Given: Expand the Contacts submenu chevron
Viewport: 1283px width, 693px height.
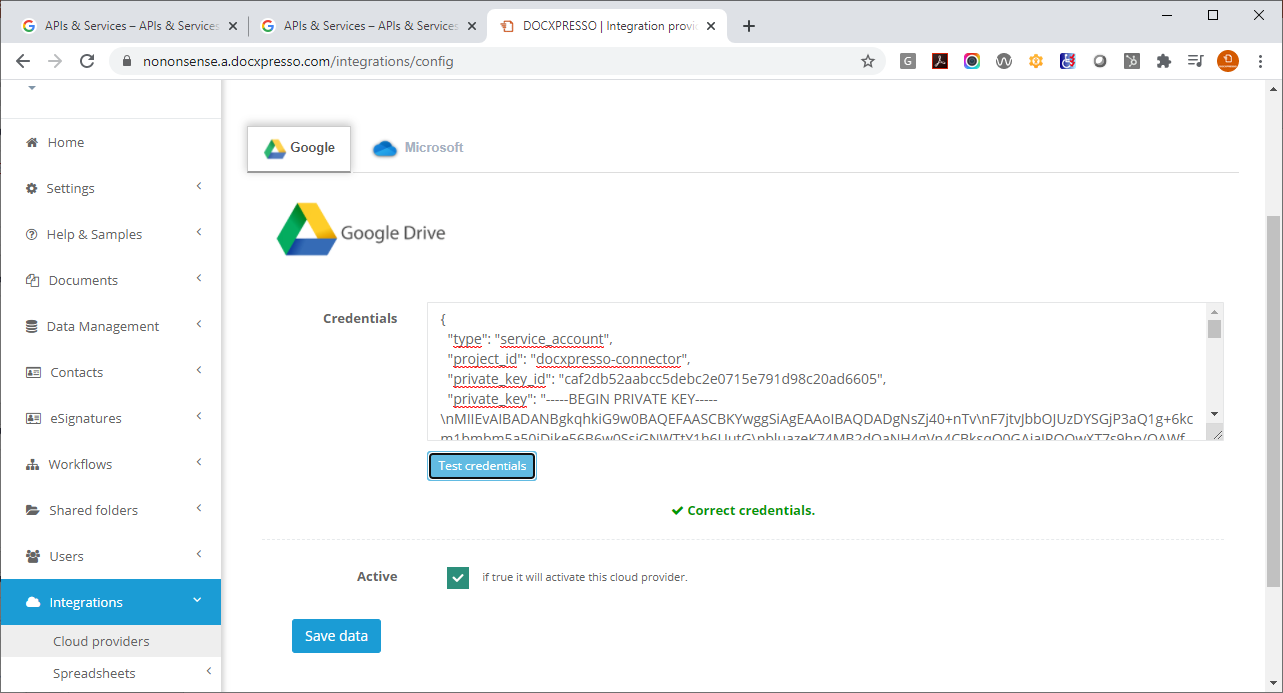Looking at the screenshot, I should (199, 370).
